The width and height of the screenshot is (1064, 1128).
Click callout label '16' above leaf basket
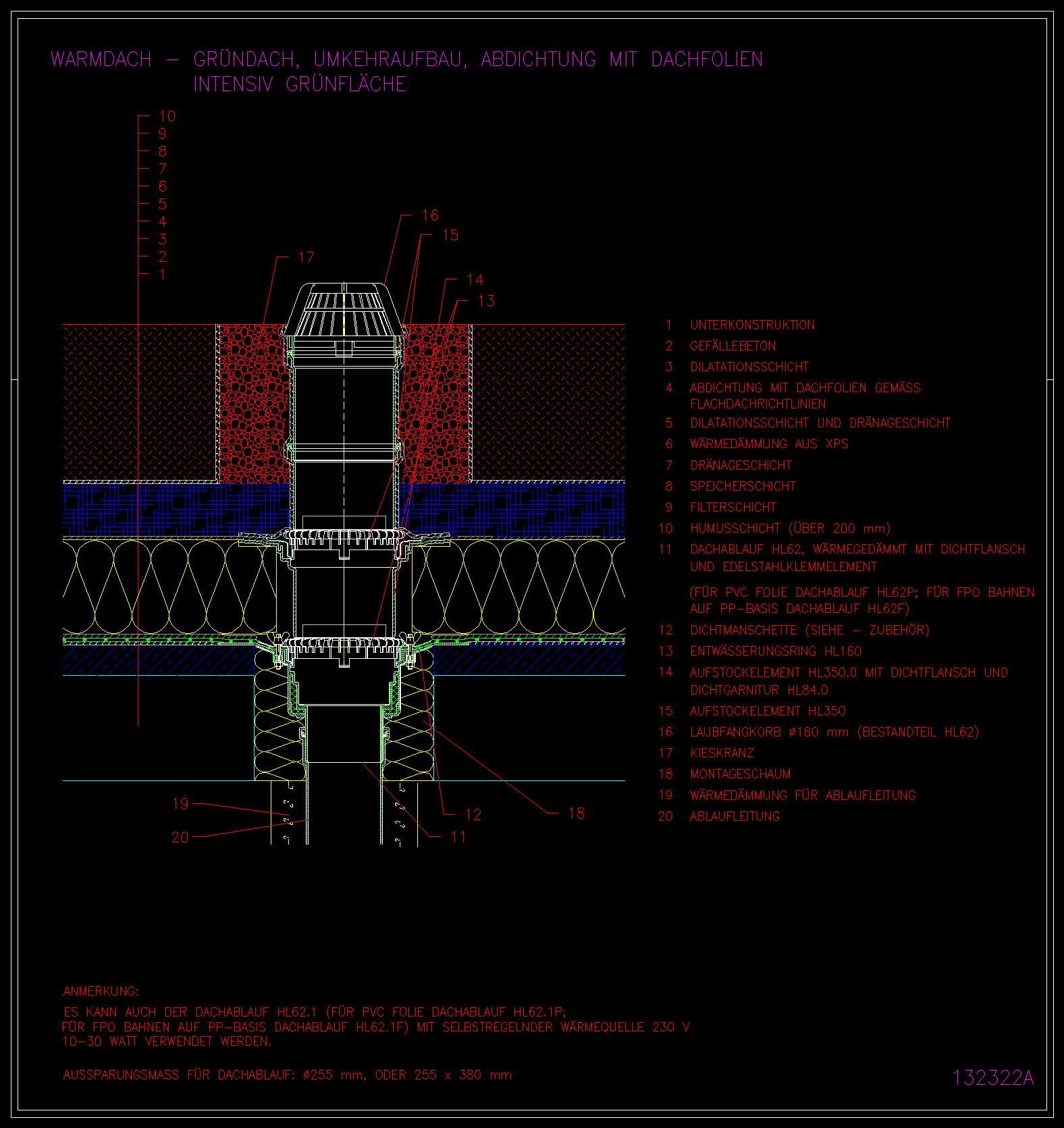(430, 215)
